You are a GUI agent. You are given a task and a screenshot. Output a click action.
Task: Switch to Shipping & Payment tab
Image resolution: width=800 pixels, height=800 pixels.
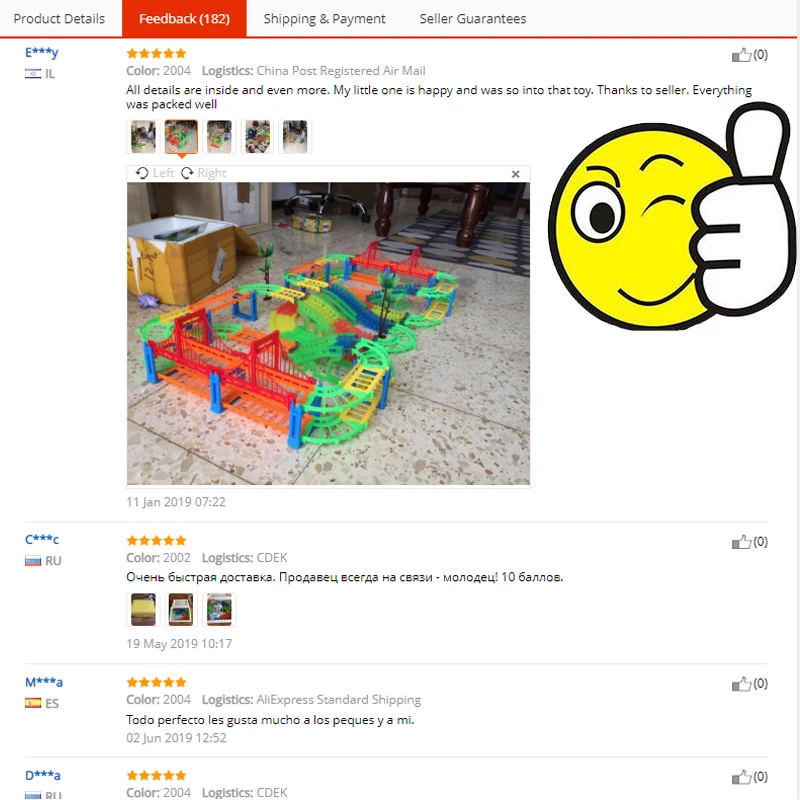324,18
